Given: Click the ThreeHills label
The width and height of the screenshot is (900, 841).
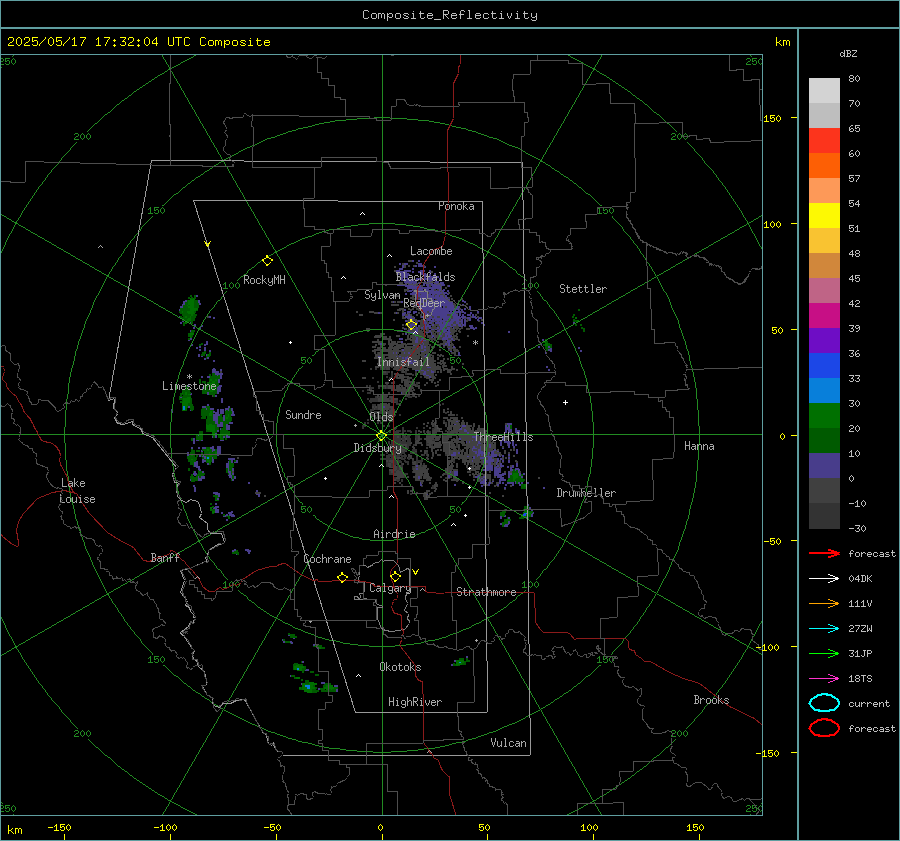Looking at the screenshot, I should [503, 437].
